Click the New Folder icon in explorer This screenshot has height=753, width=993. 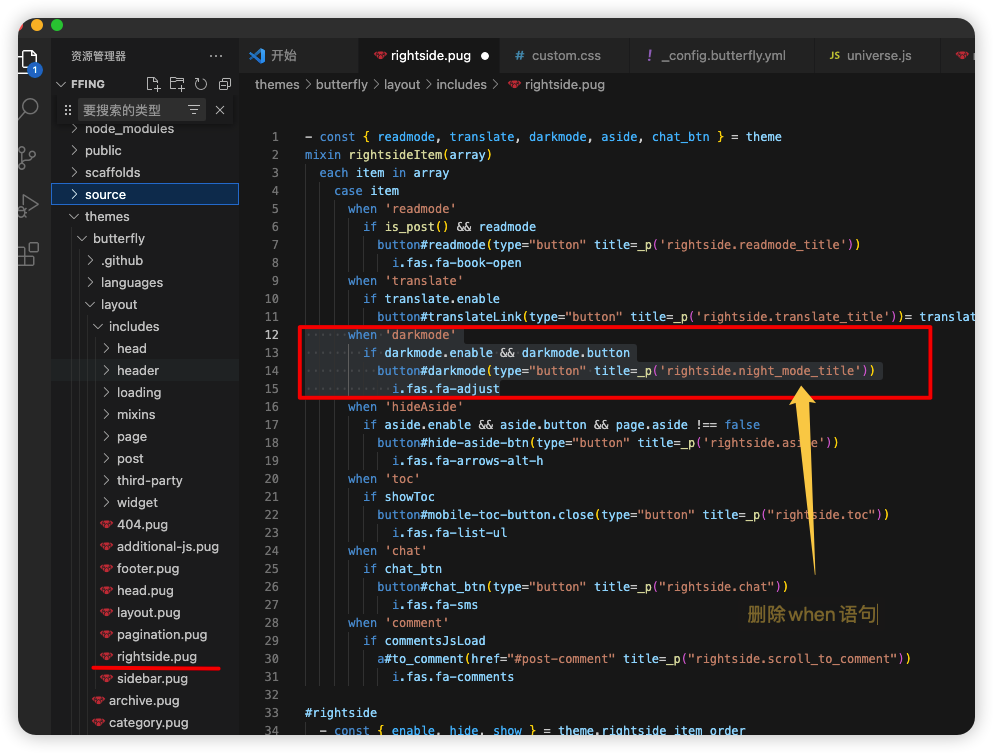[x=177, y=84]
